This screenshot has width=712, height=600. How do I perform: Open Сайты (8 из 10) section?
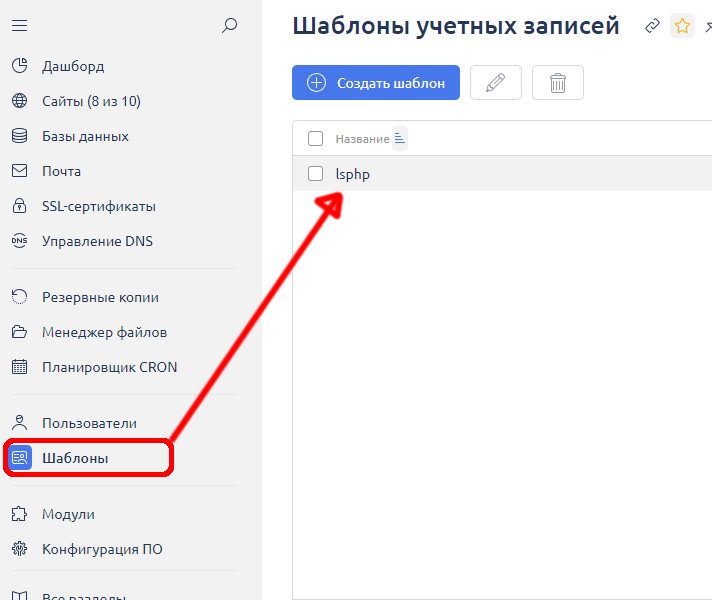point(91,101)
